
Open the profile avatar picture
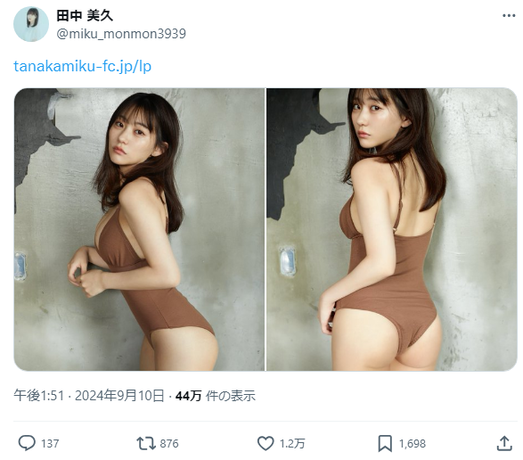click(x=31, y=24)
